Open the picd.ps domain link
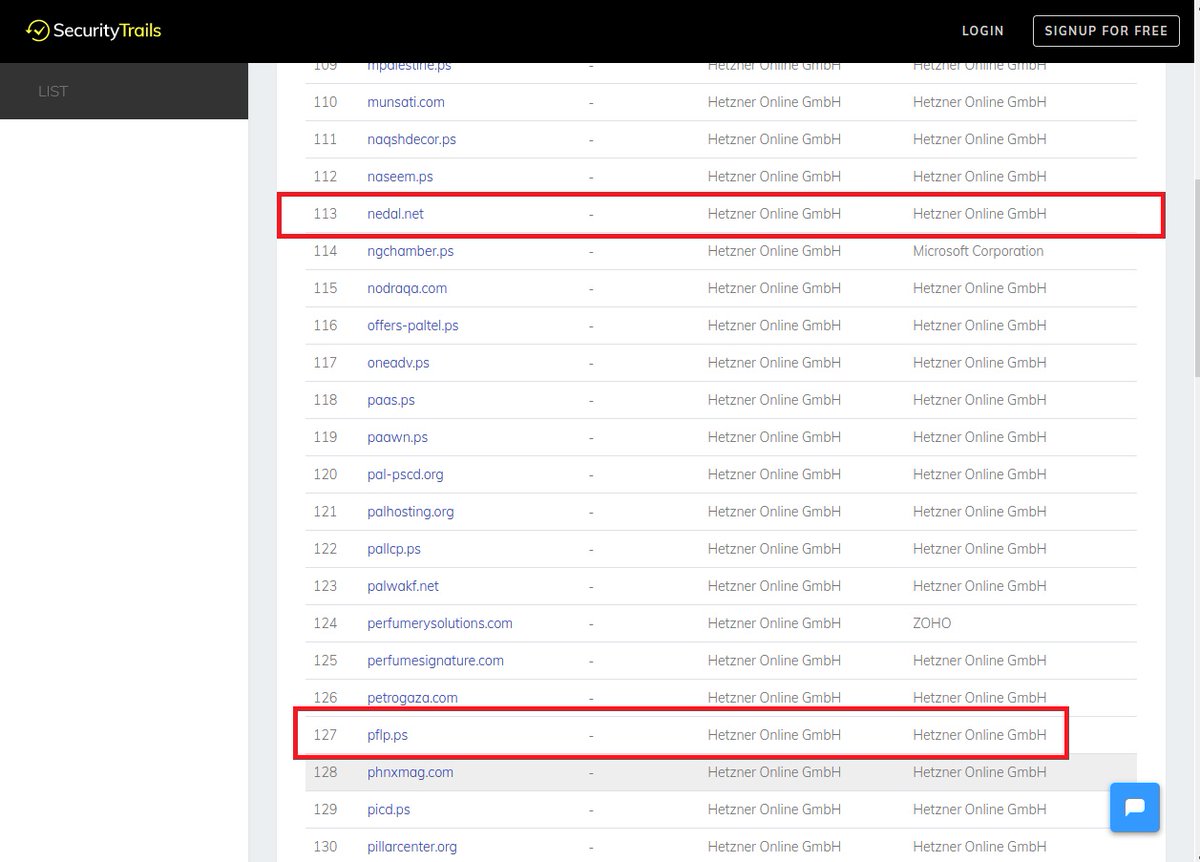 pyautogui.click(x=389, y=809)
